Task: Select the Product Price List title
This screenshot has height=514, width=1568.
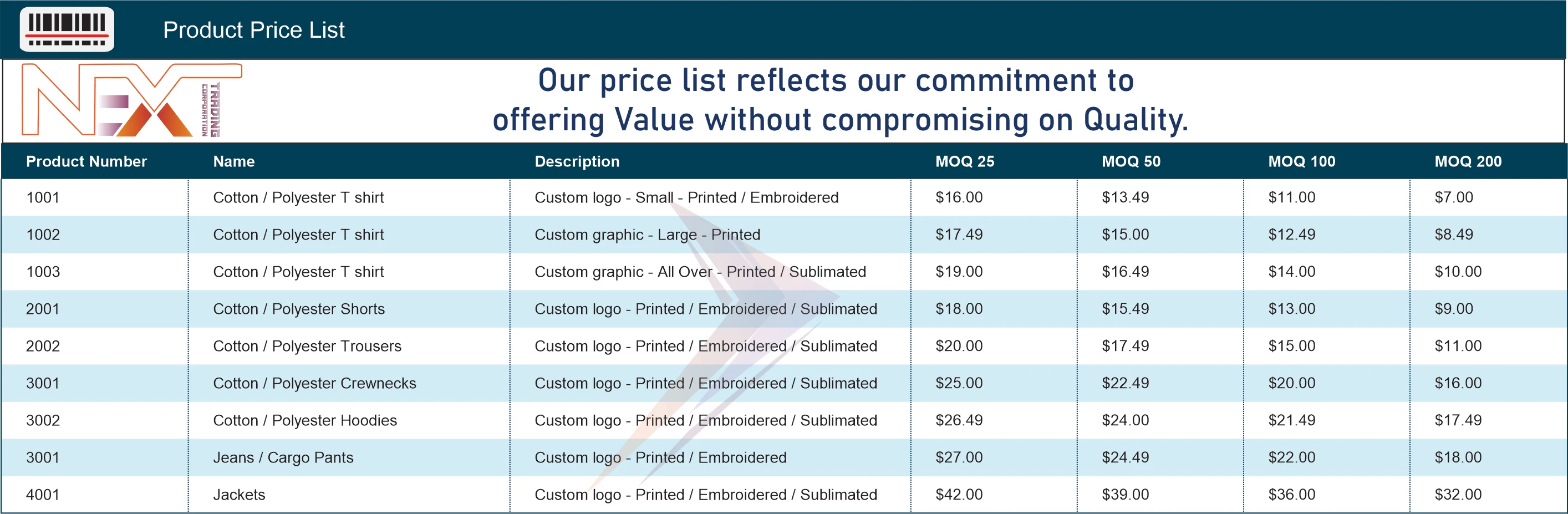Action: click(x=254, y=30)
